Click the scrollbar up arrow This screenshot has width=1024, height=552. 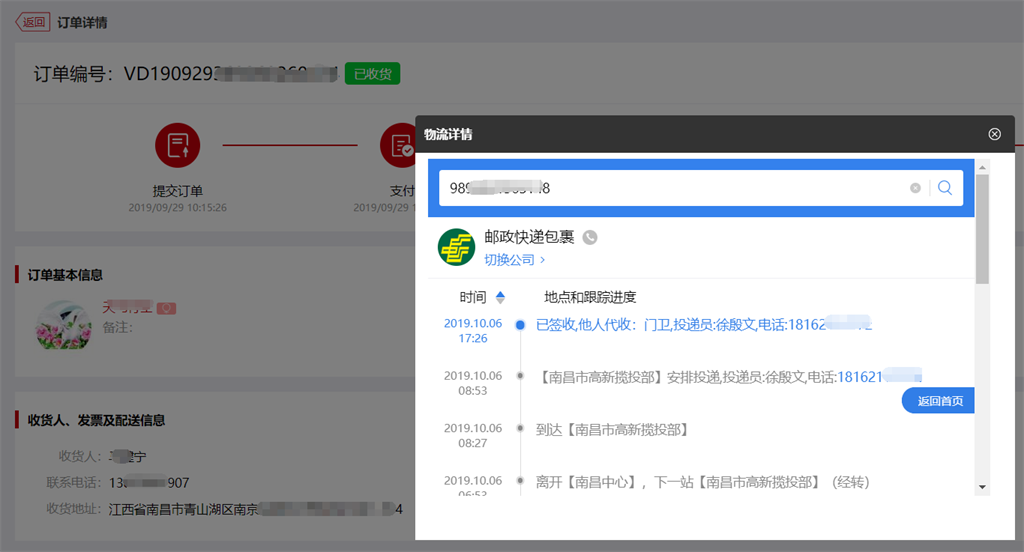[x=982, y=166]
